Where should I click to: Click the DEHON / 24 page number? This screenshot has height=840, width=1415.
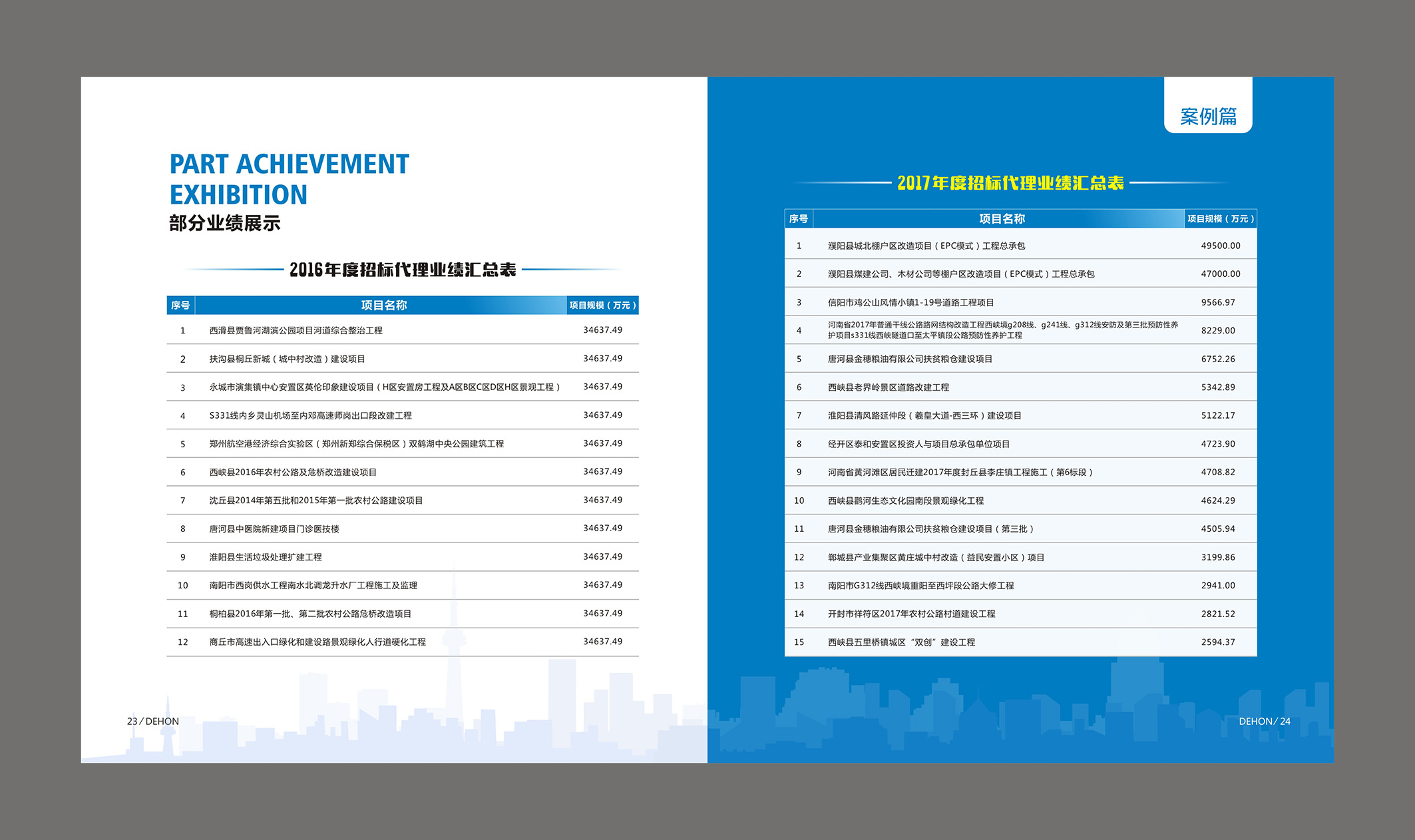[x=1264, y=722]
